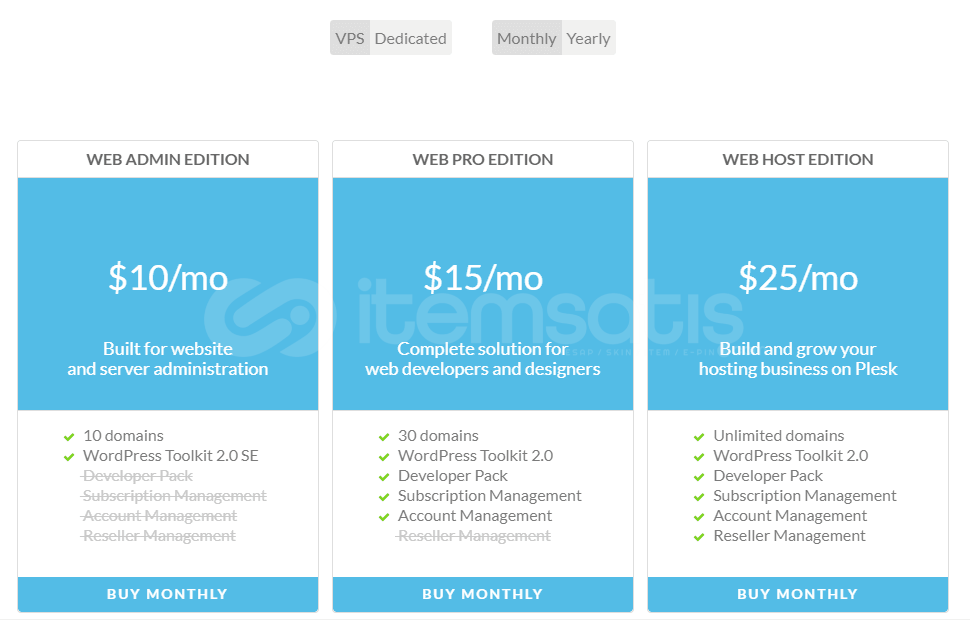Buy Monthly for Web Admin Edition
The width and height of the screenshot is (970, 636).
[x=168, y=594]
